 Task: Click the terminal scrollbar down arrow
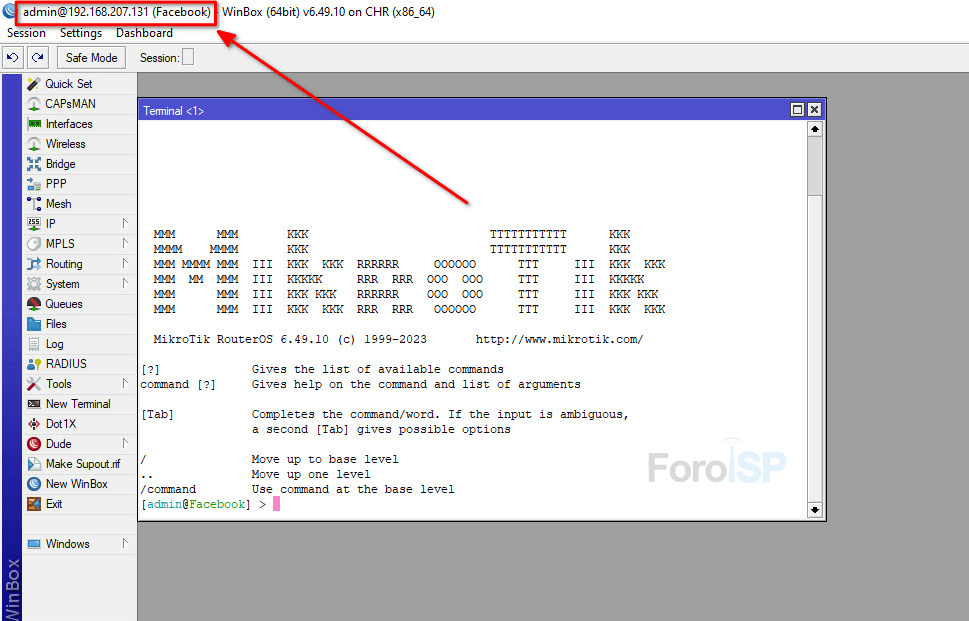pos(815,510)
